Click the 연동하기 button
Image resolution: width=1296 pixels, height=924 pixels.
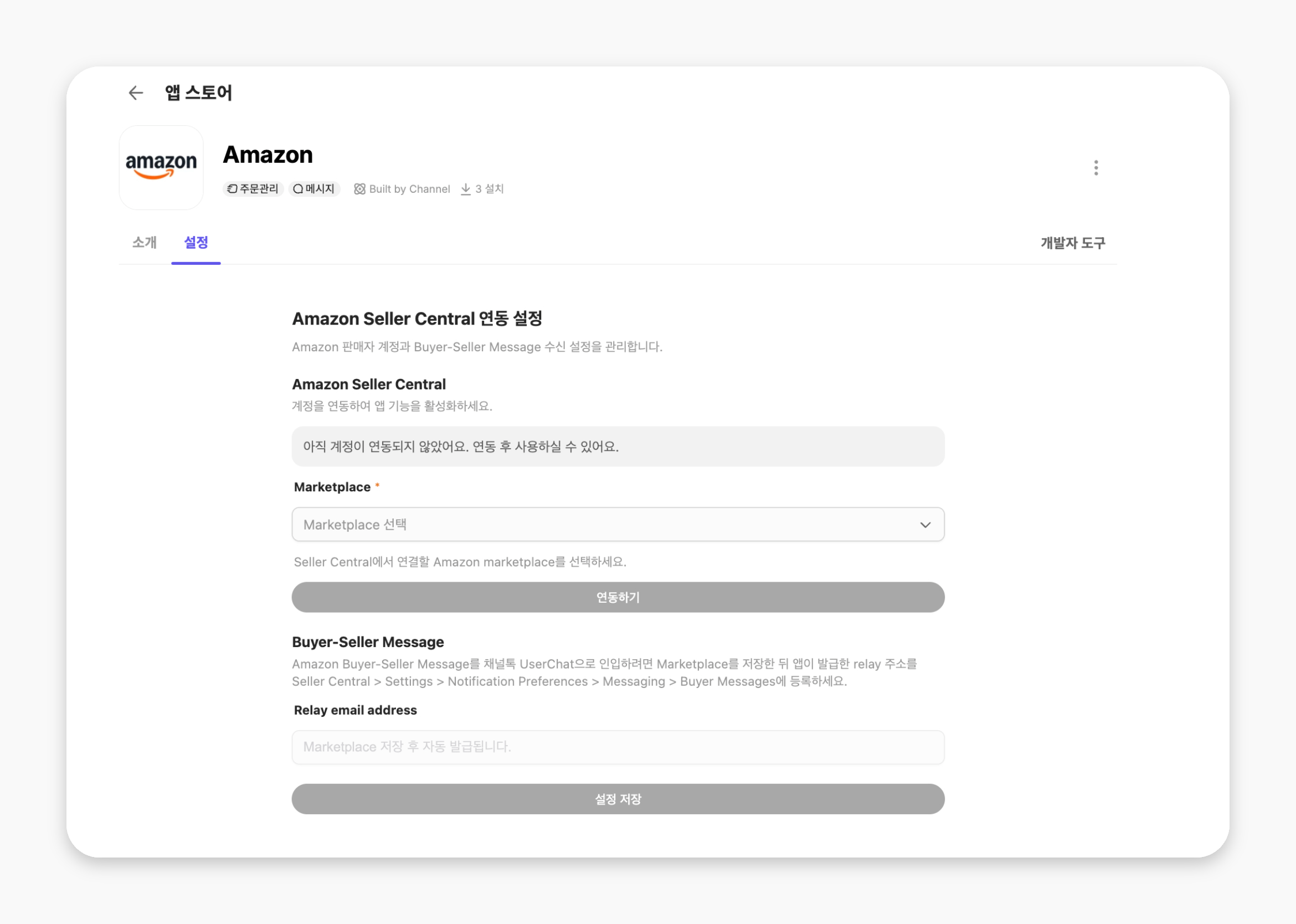pyautogui.click(x=618, y=597)
